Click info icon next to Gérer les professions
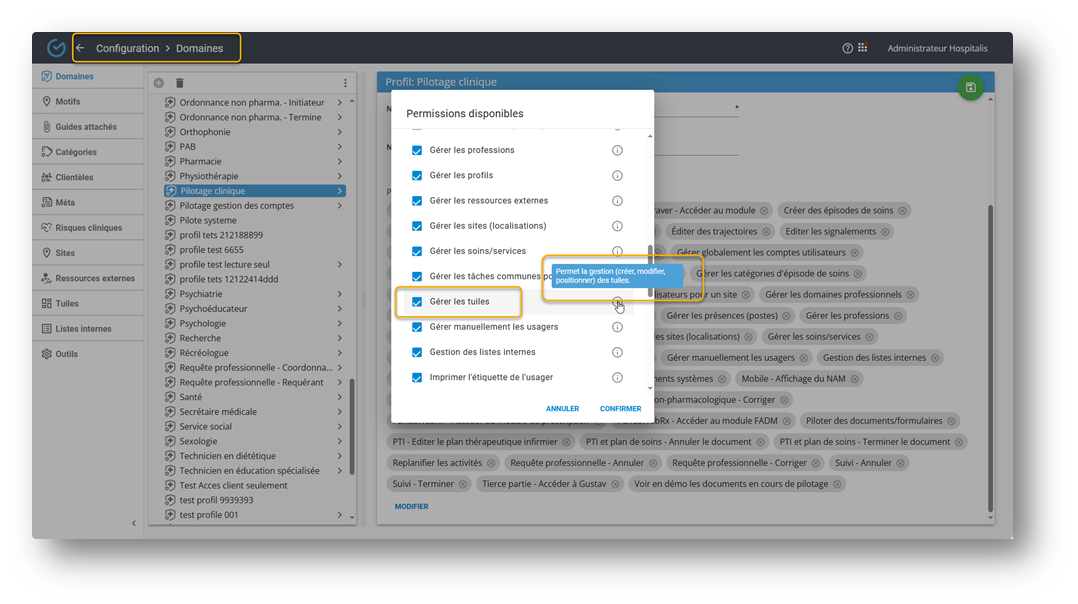1078x604 pixels. point(617,150)
